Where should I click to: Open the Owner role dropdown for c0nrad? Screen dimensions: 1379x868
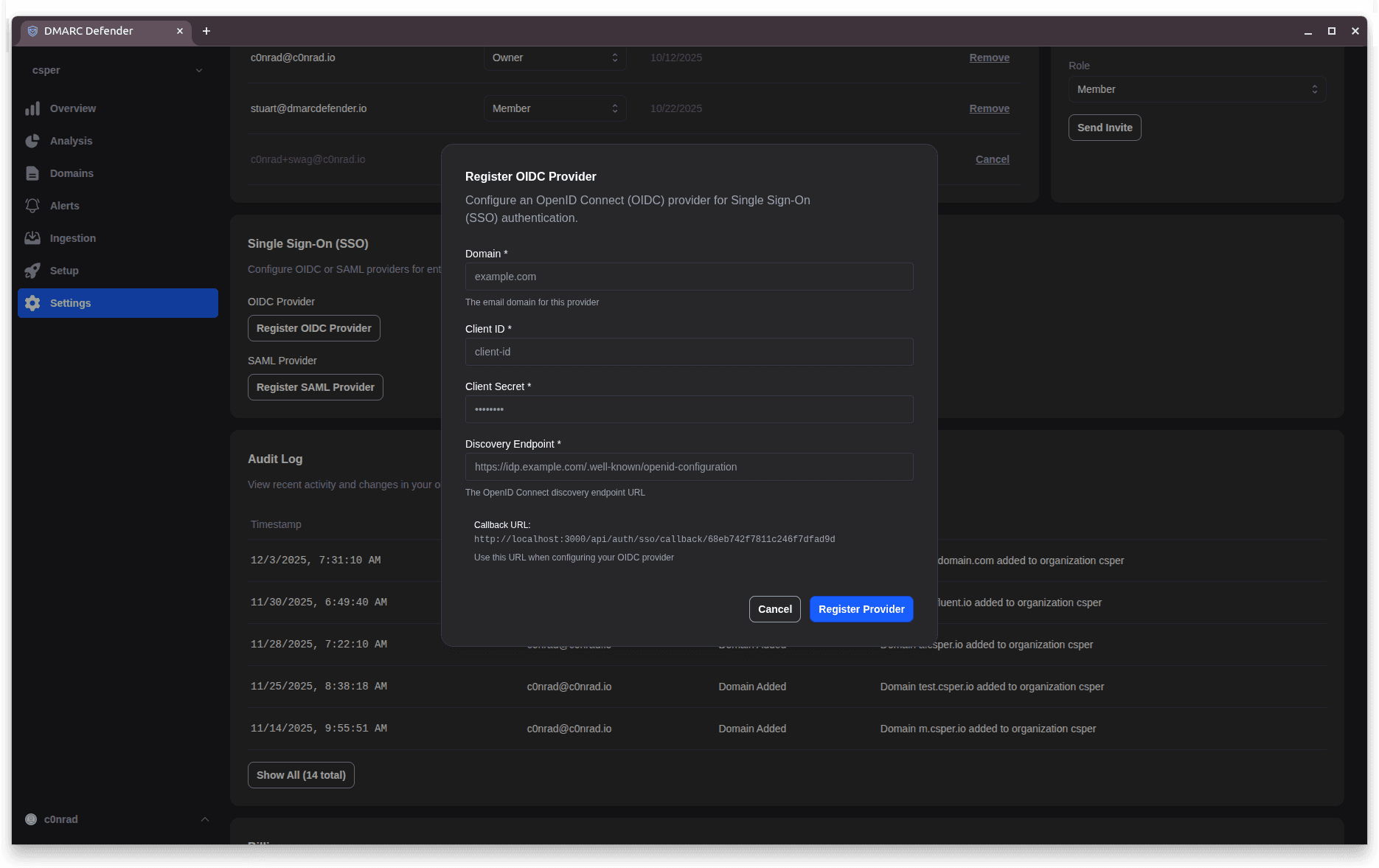pos(555,58)
